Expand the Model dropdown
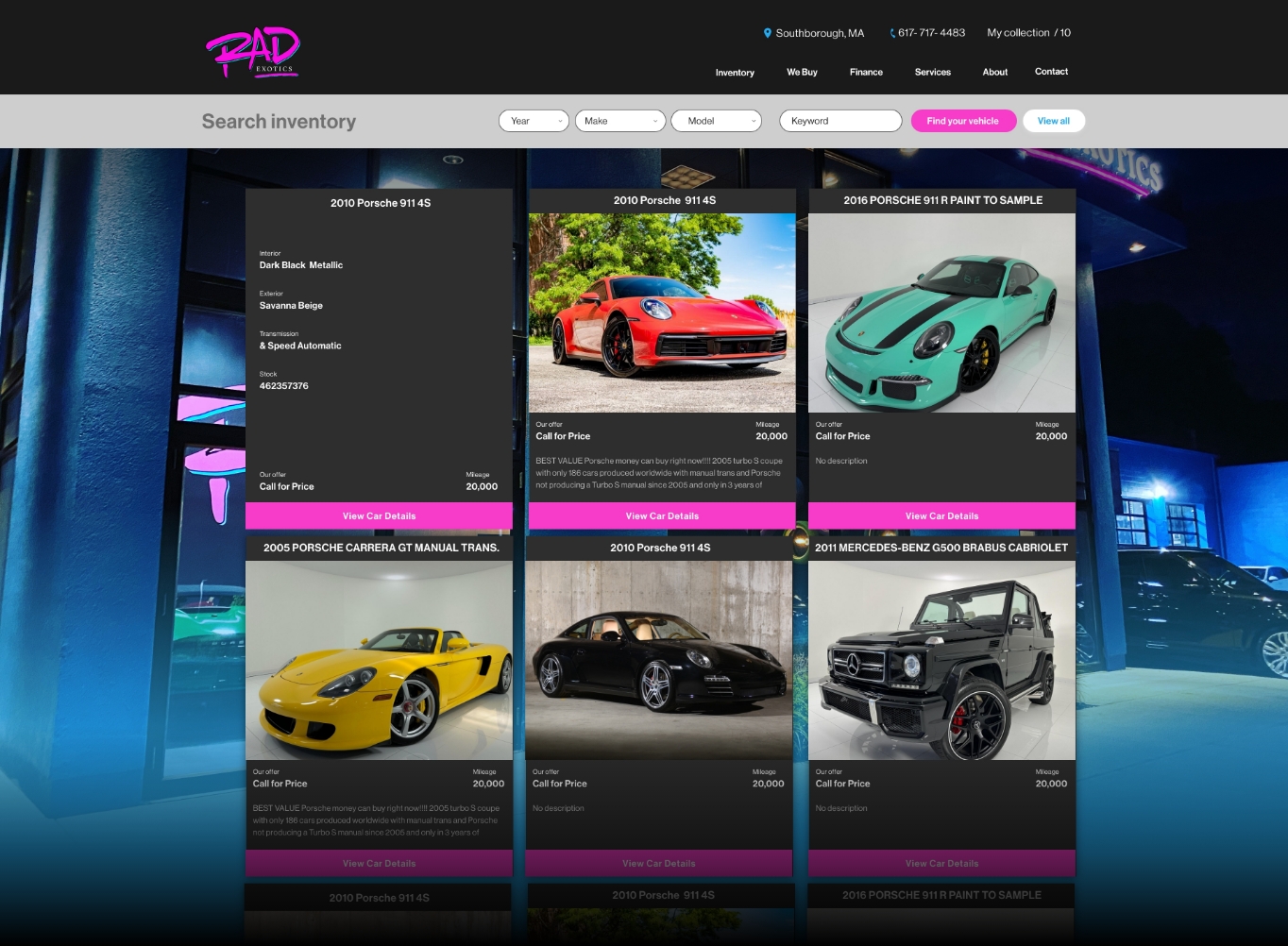 tap(716, 121)
